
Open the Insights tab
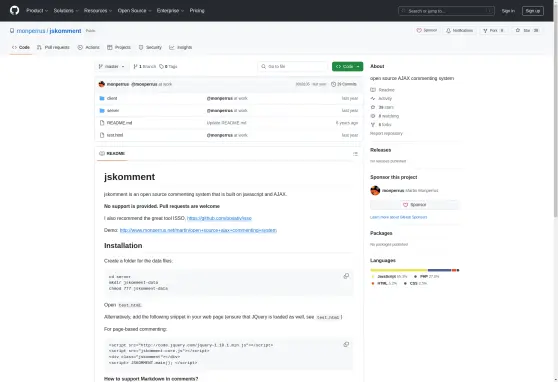[181, 47]
